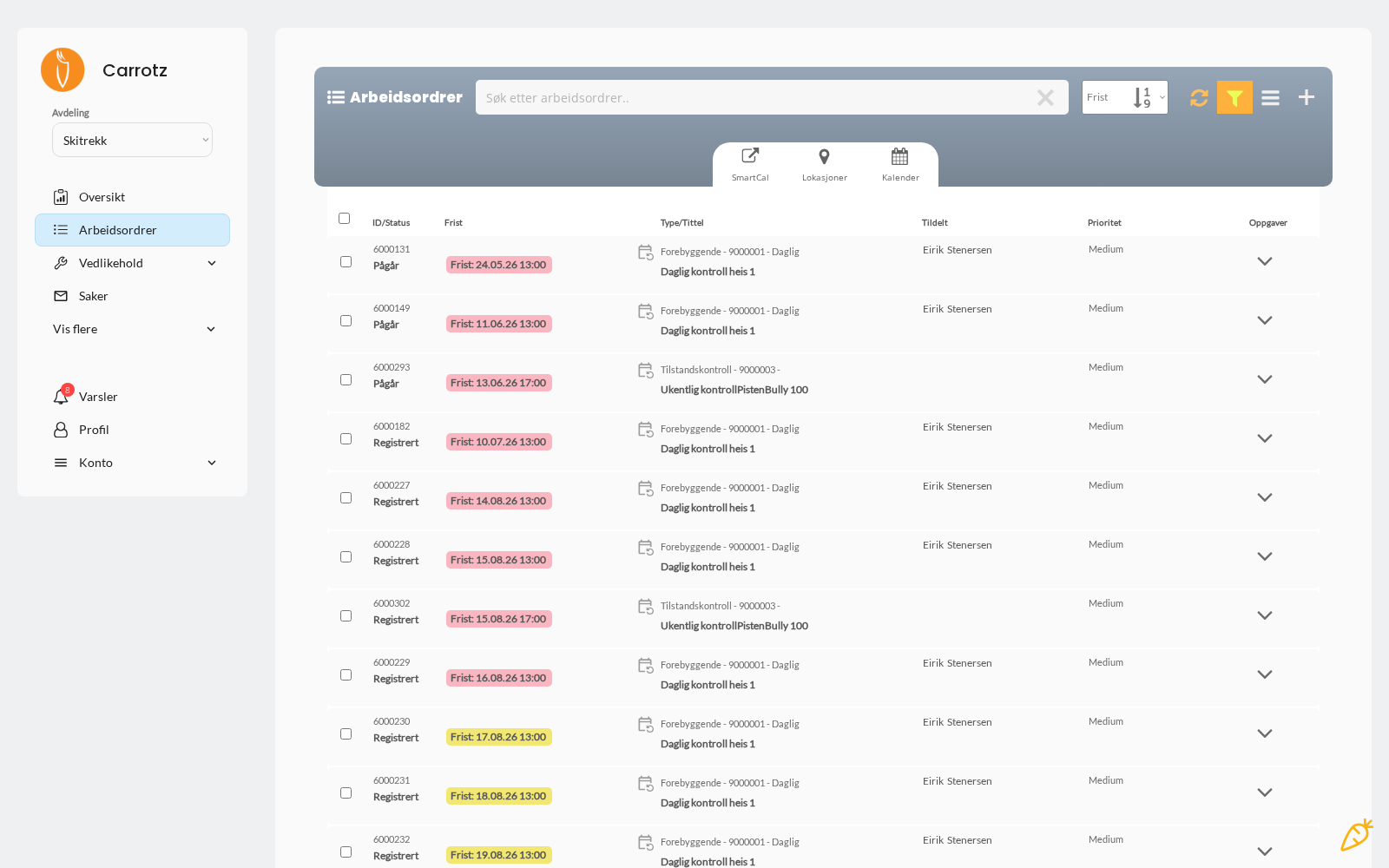Click the Oversikt clipboard icon
Viewport: 1389px width, 868px height.
[x=61, y=197]
